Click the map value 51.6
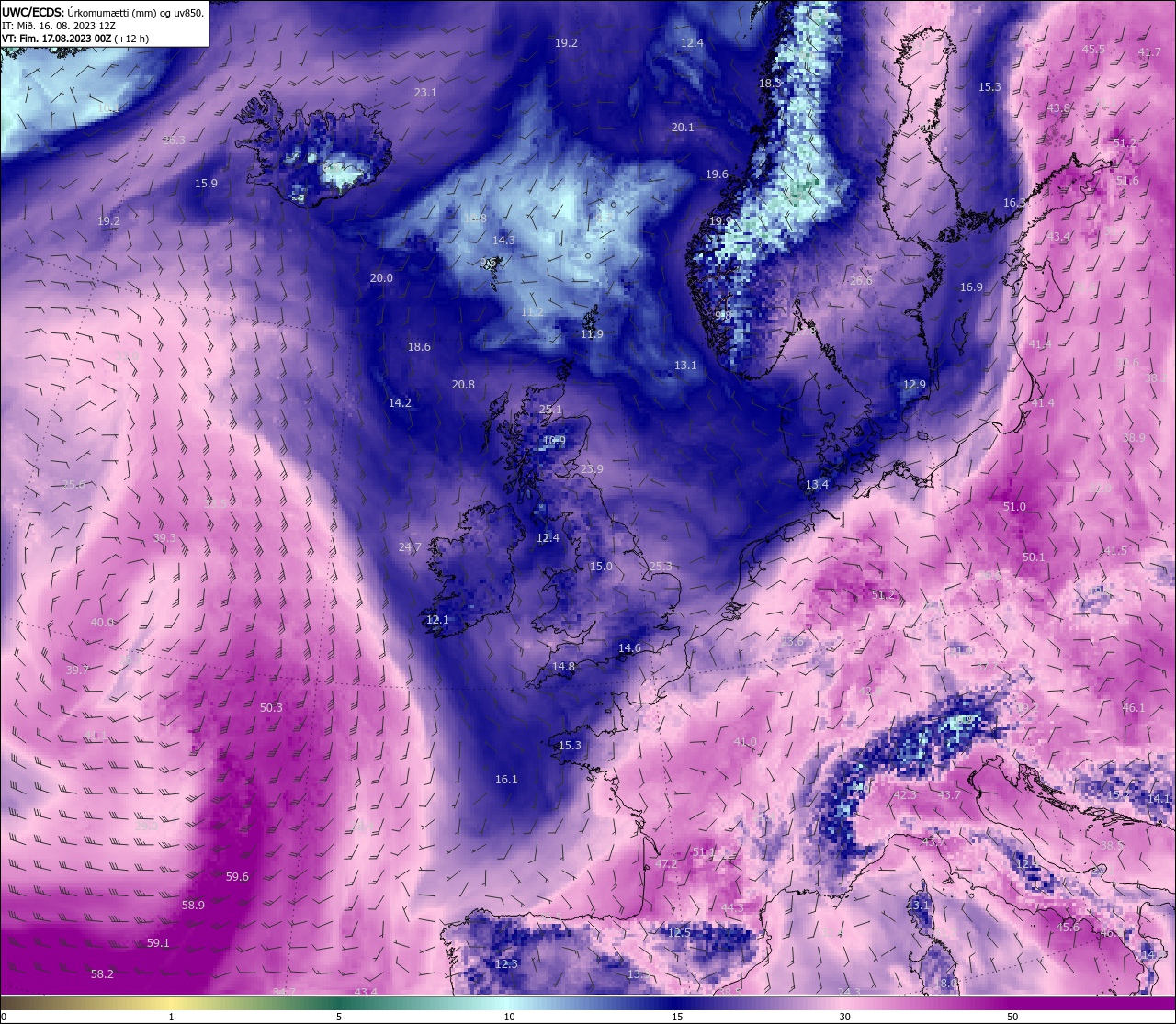The height and width of the screenshot is (1024, 1176). 1127,181
